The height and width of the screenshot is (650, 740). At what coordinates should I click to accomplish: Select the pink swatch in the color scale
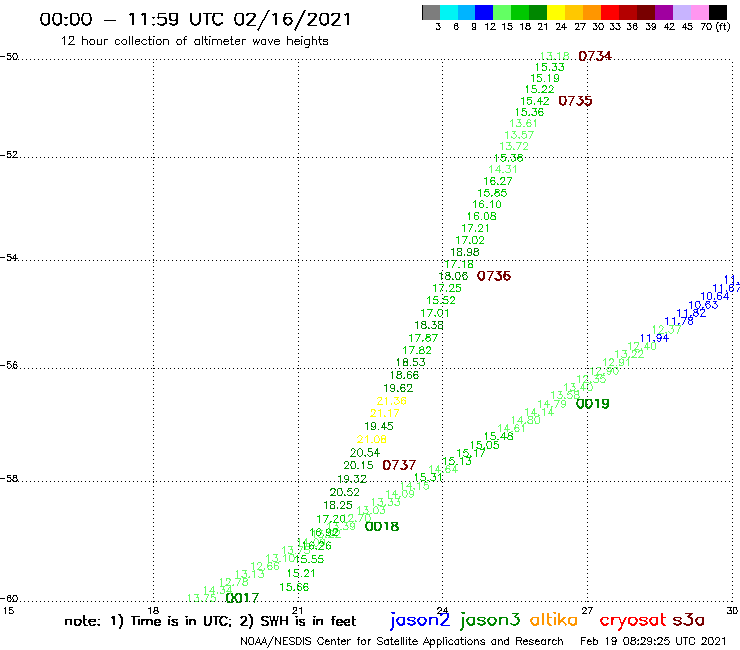tap(700, 12)
